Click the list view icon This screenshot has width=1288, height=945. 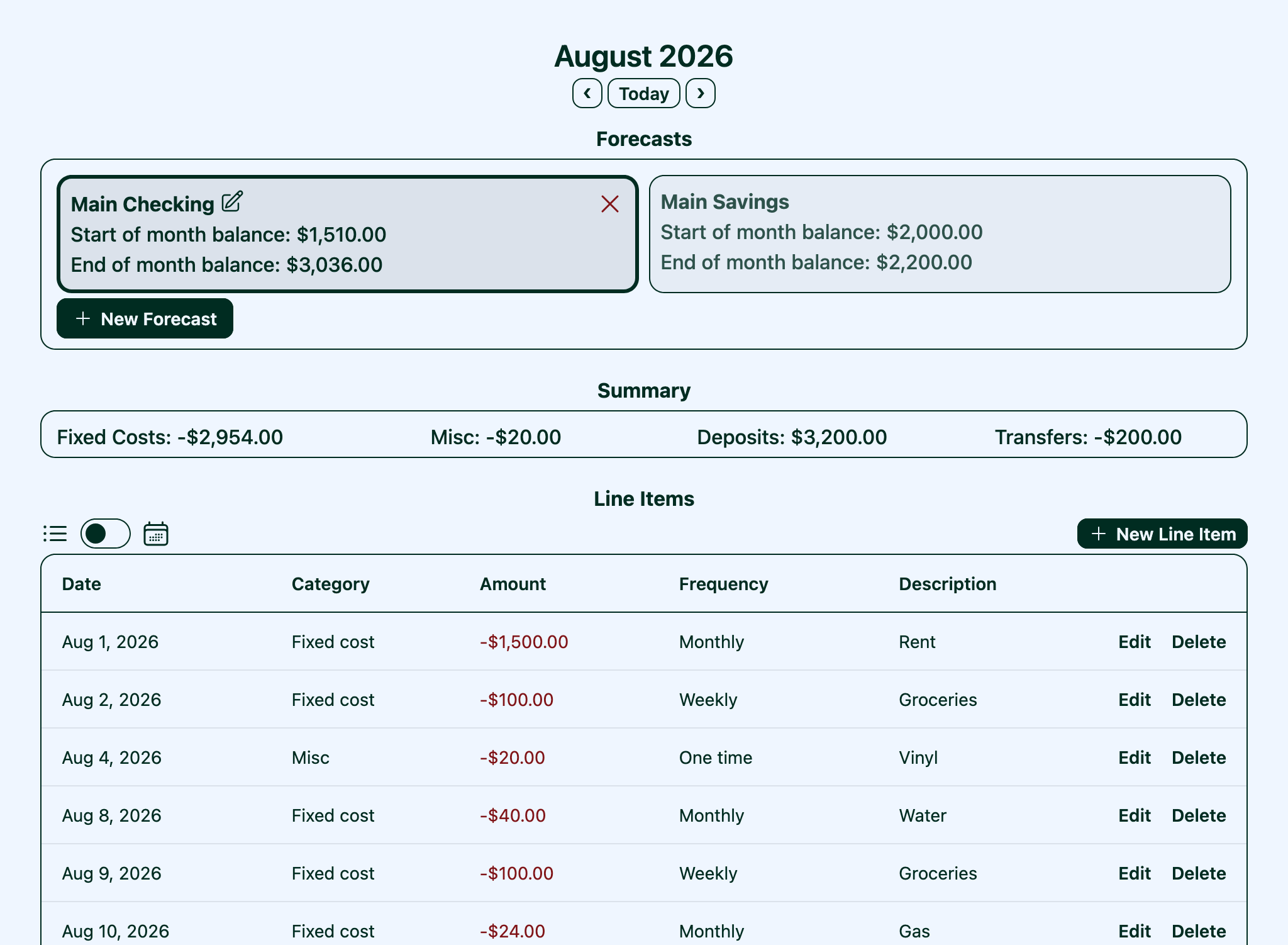click(x=55, y=534)
